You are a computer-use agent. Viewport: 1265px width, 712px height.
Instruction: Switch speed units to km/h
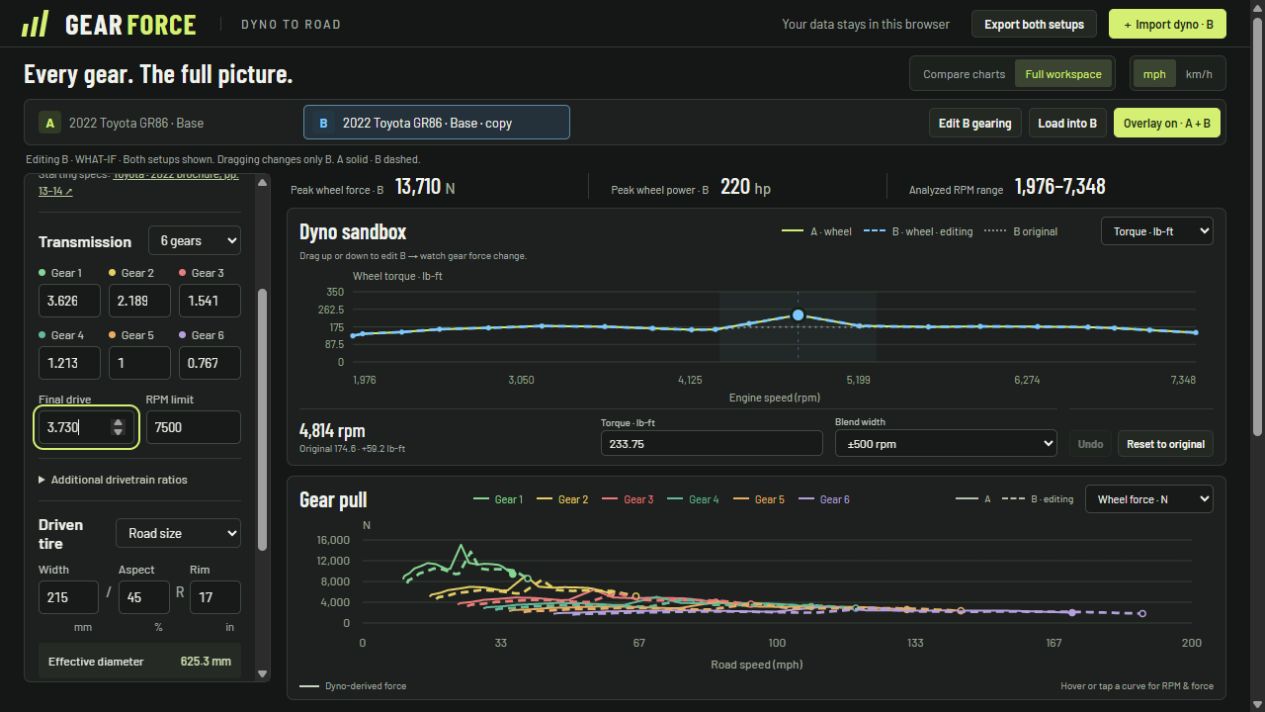[1199, 74]
